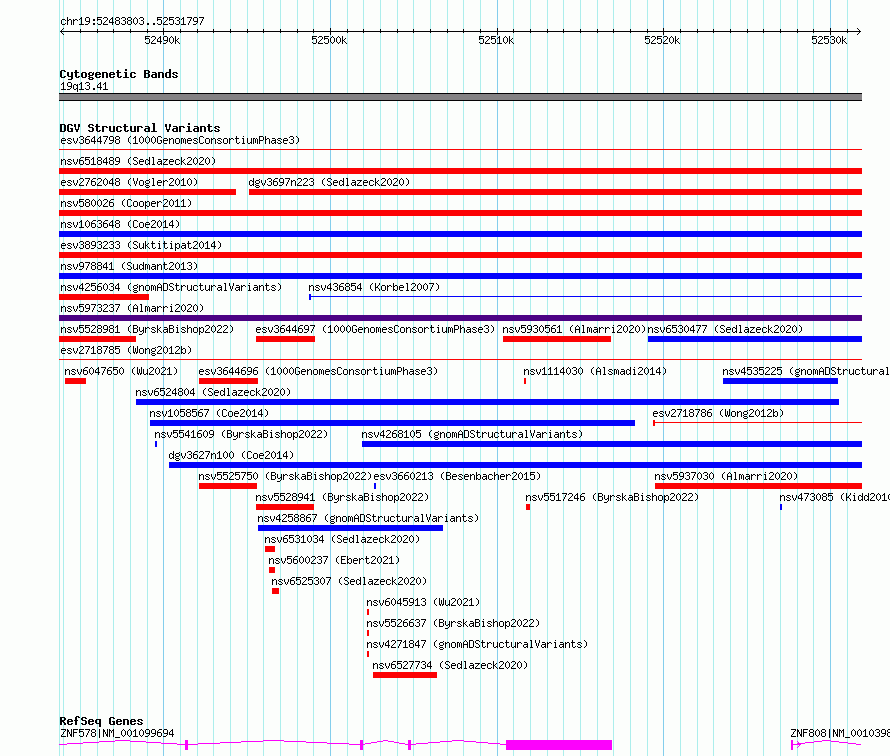Click the ruler's right scroll arrow
Screen dimensions: 890x756
[859, 31]
